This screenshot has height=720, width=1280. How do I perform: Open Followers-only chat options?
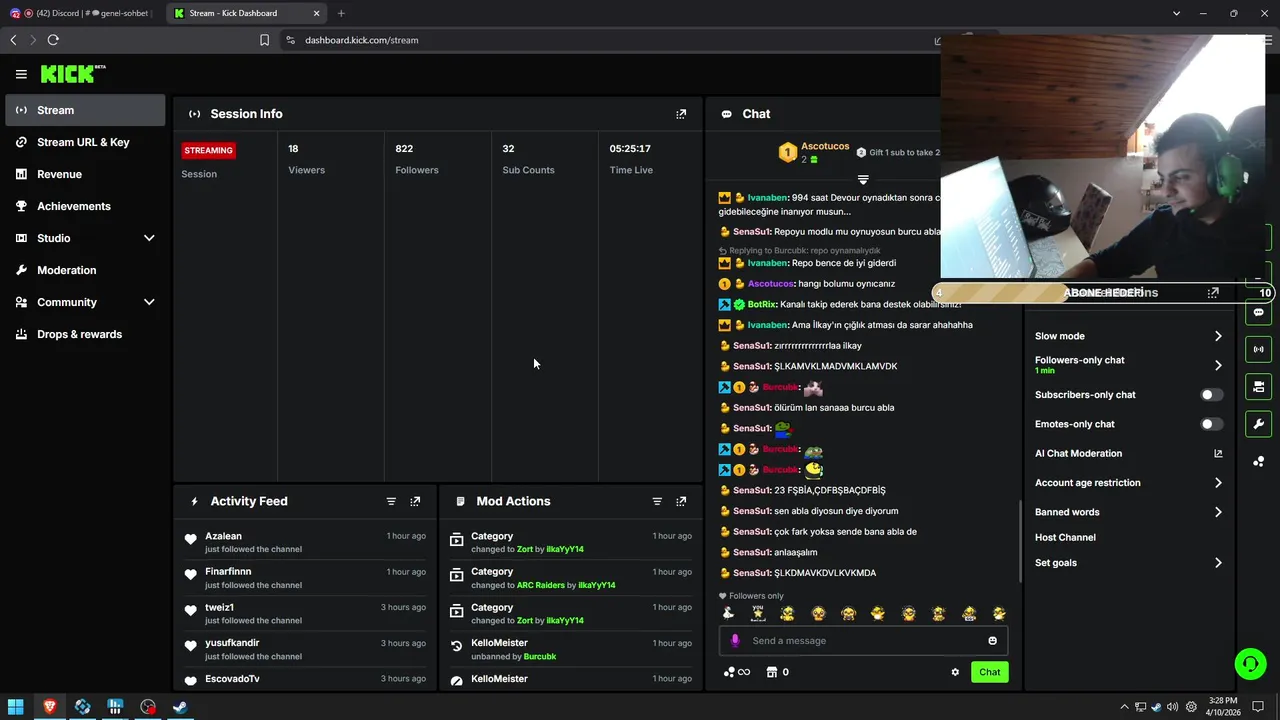click(x=1128, y=365)
